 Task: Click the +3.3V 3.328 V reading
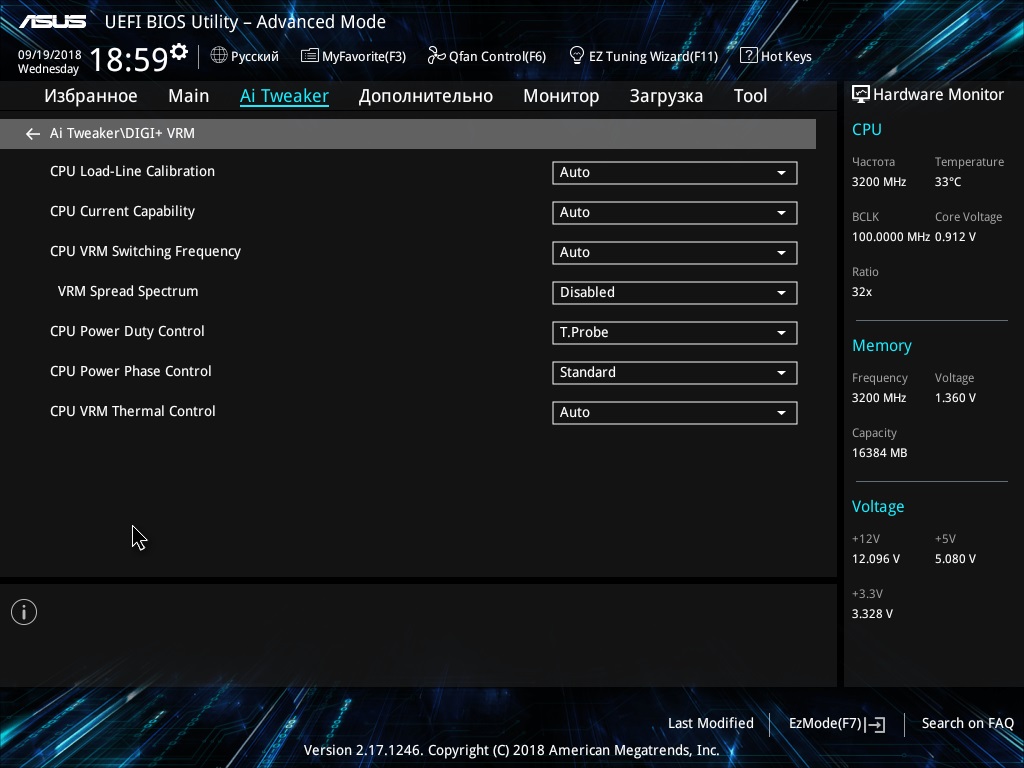[872, 614]
